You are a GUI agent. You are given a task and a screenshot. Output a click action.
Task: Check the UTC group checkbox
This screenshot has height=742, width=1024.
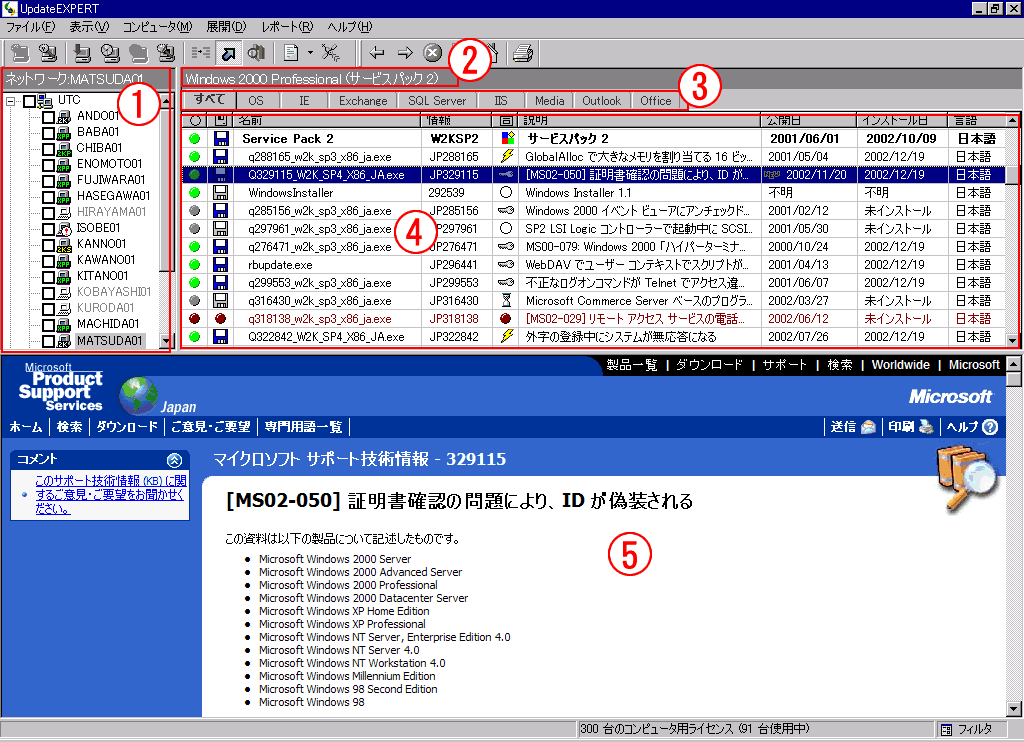coord(29,101)
